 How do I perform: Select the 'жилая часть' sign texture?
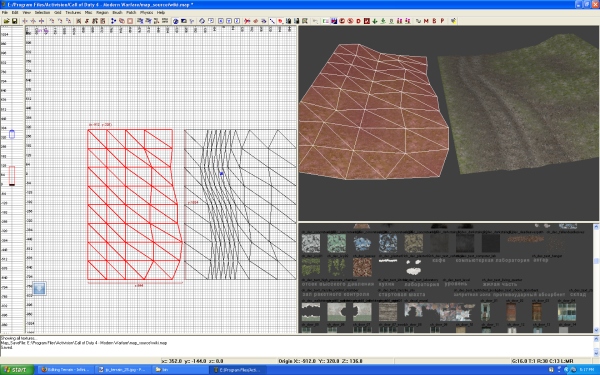500,284
